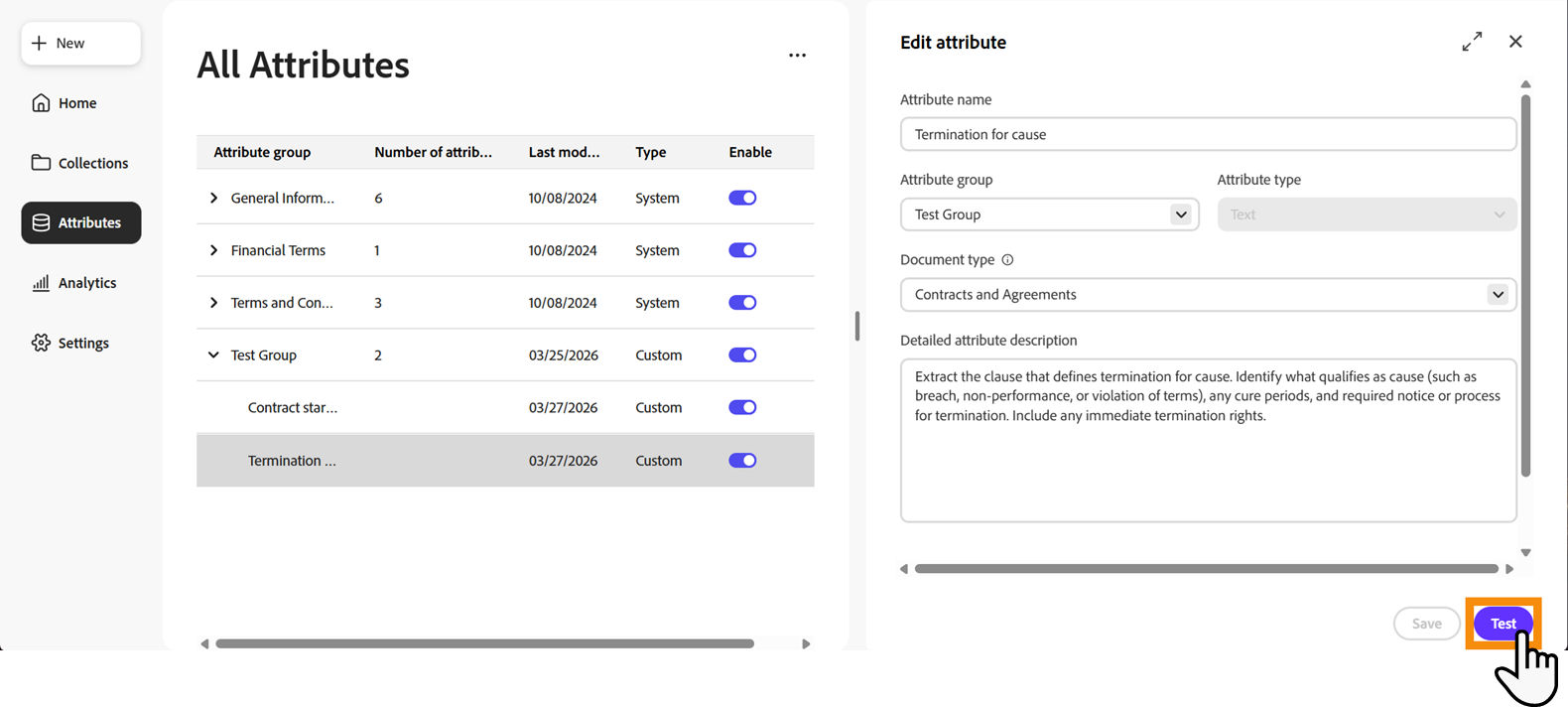1568x707 pixels.
Task: Click the Attribute name input field
Action: pyautogui.click(x=1208, y=134)
